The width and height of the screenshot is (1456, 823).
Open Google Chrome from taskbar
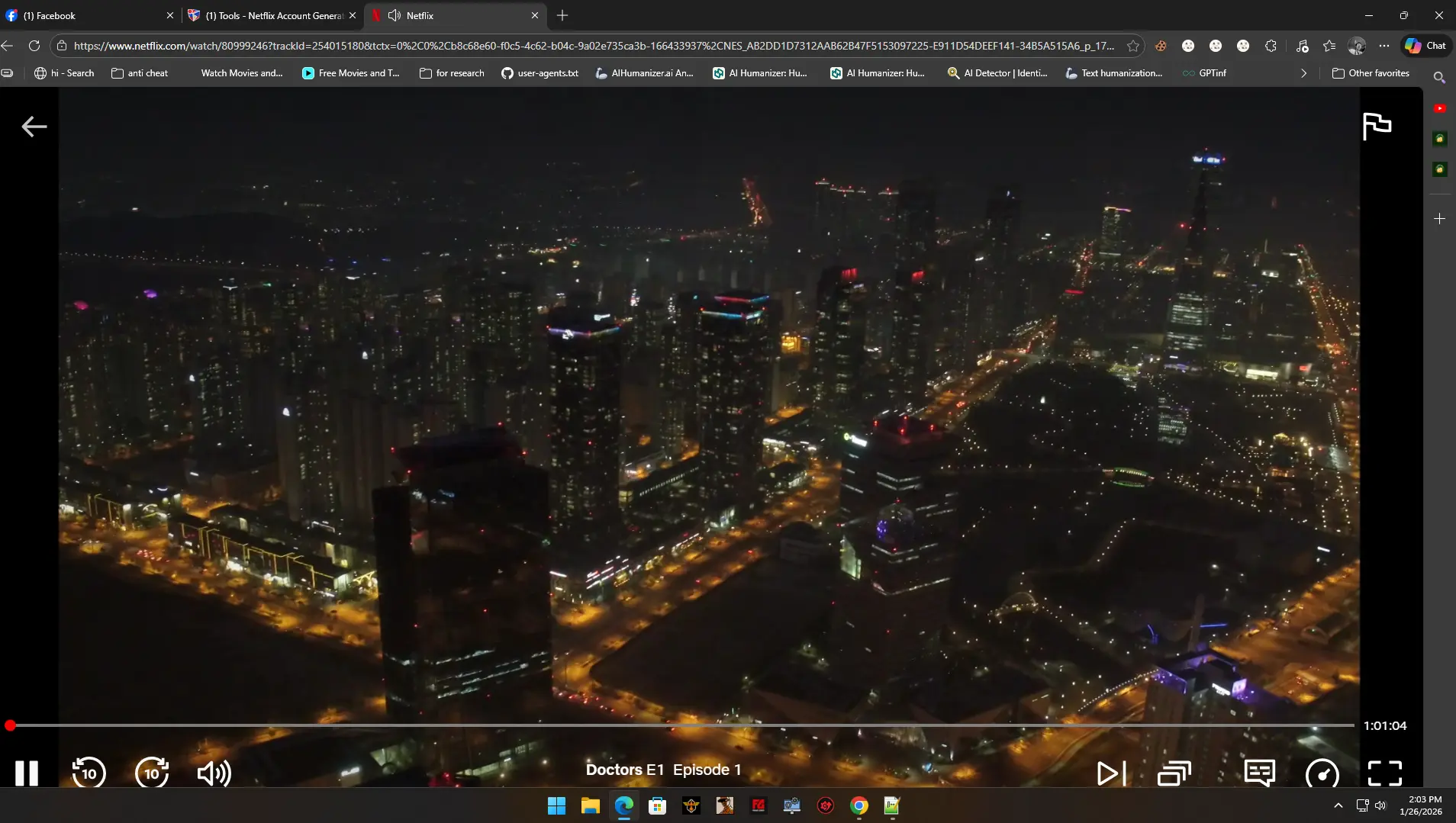point(858,805)
